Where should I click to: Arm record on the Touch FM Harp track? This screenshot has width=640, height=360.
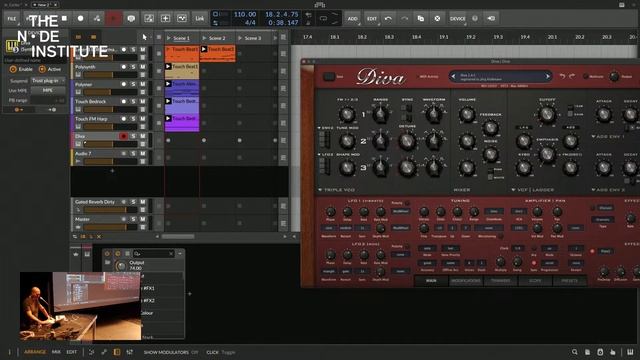pyautogui.click(x=124, y=119)
